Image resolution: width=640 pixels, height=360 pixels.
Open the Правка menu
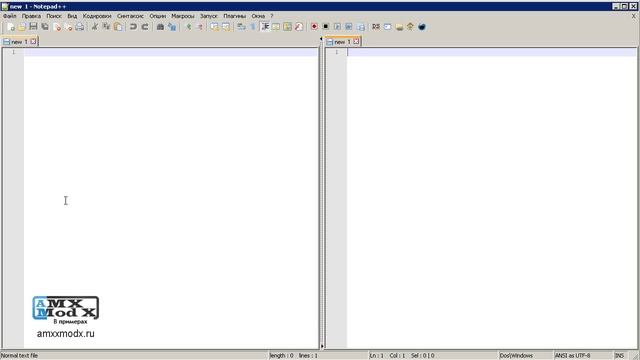[x=31, y=16]
